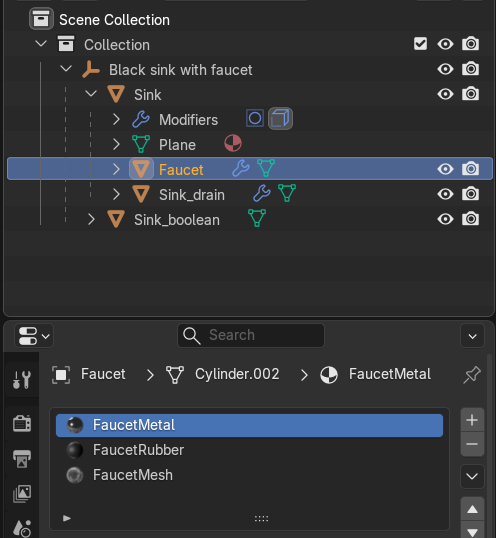Click the material icon next to Plane
Screen dimensions: 496x538
coord(233,143)
